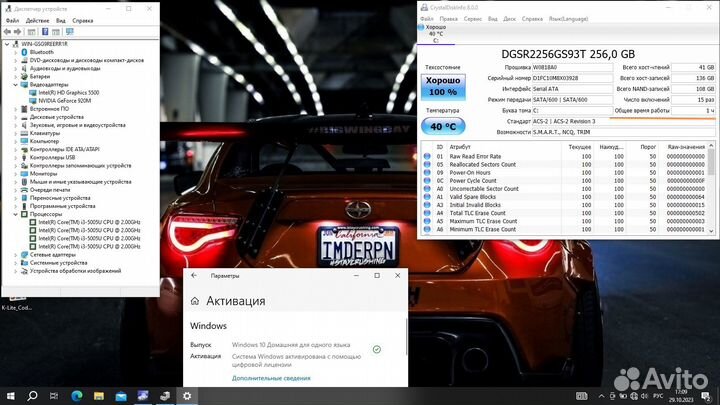Click the Прошивка field W0818A0
This screenshot has height=405, width=720.
(572, 68)
